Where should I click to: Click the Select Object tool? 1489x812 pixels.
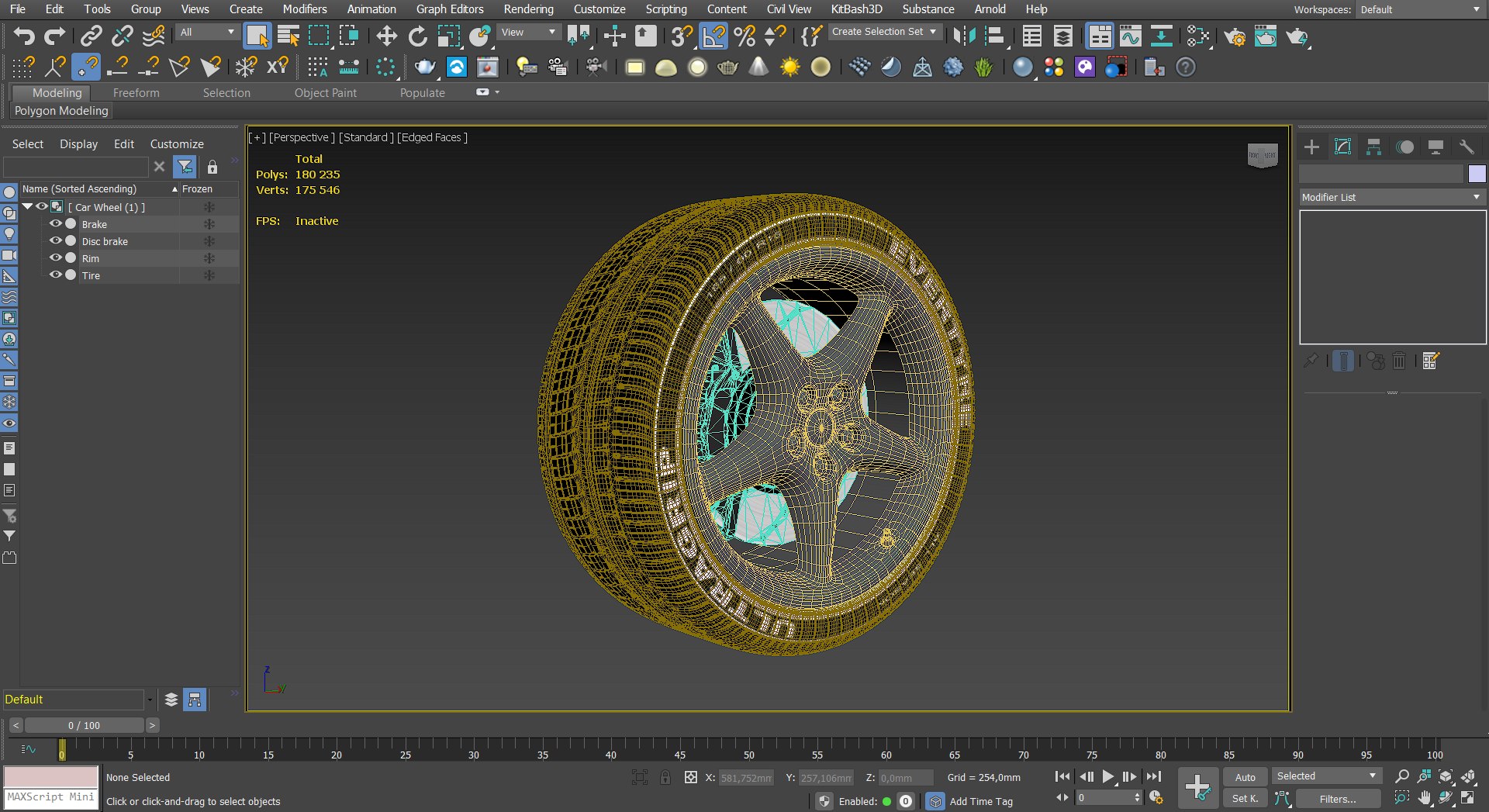[x=257, y=36]
